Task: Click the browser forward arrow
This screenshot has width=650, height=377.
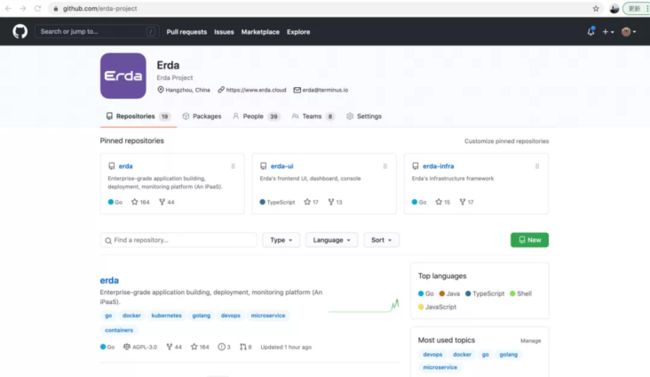Action: 23,8
